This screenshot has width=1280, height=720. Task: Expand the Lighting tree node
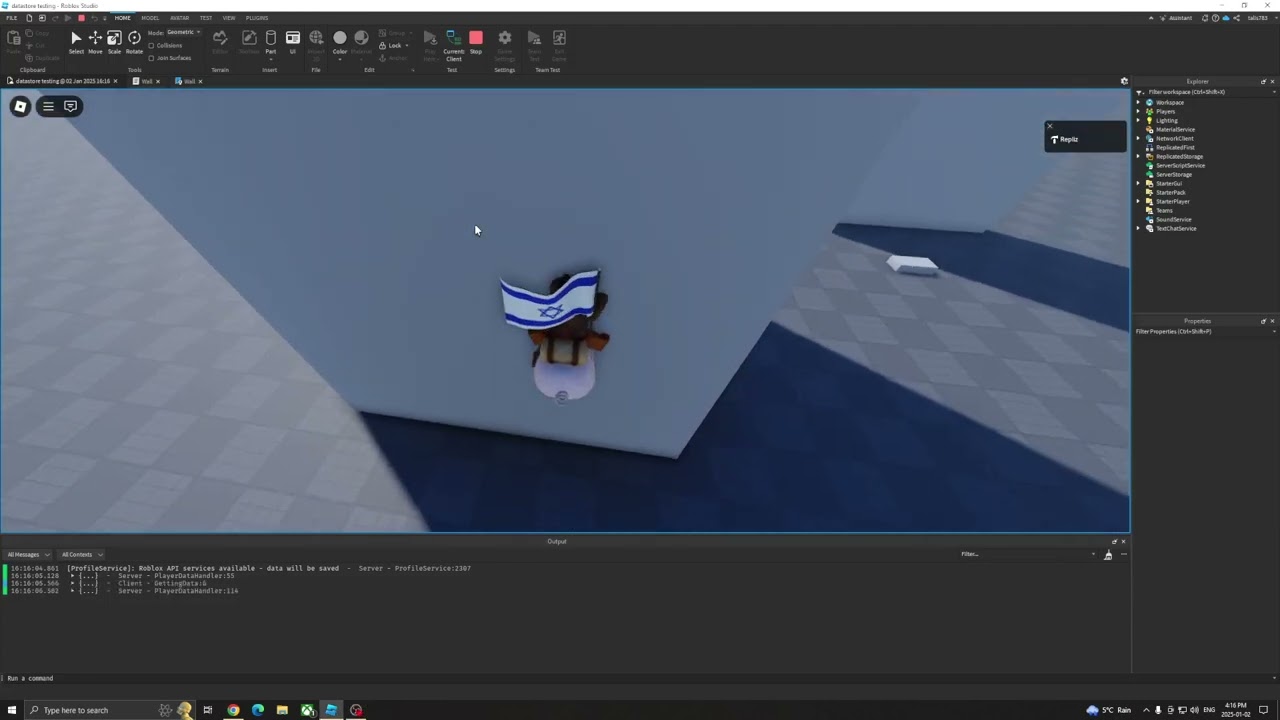pos(1138,120)
